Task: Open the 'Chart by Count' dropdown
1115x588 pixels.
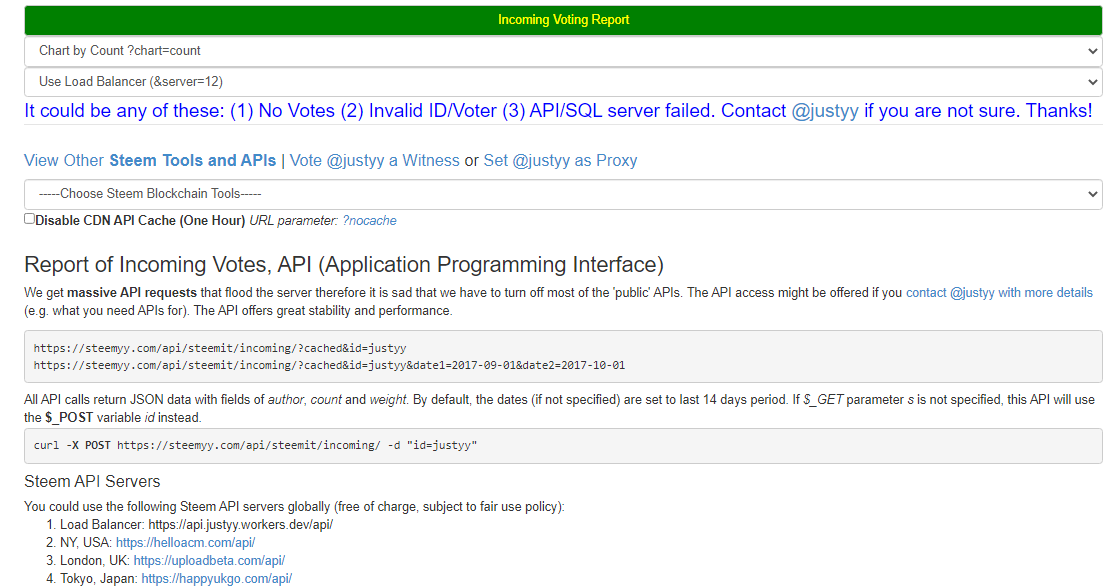Action: coord(562,51)
